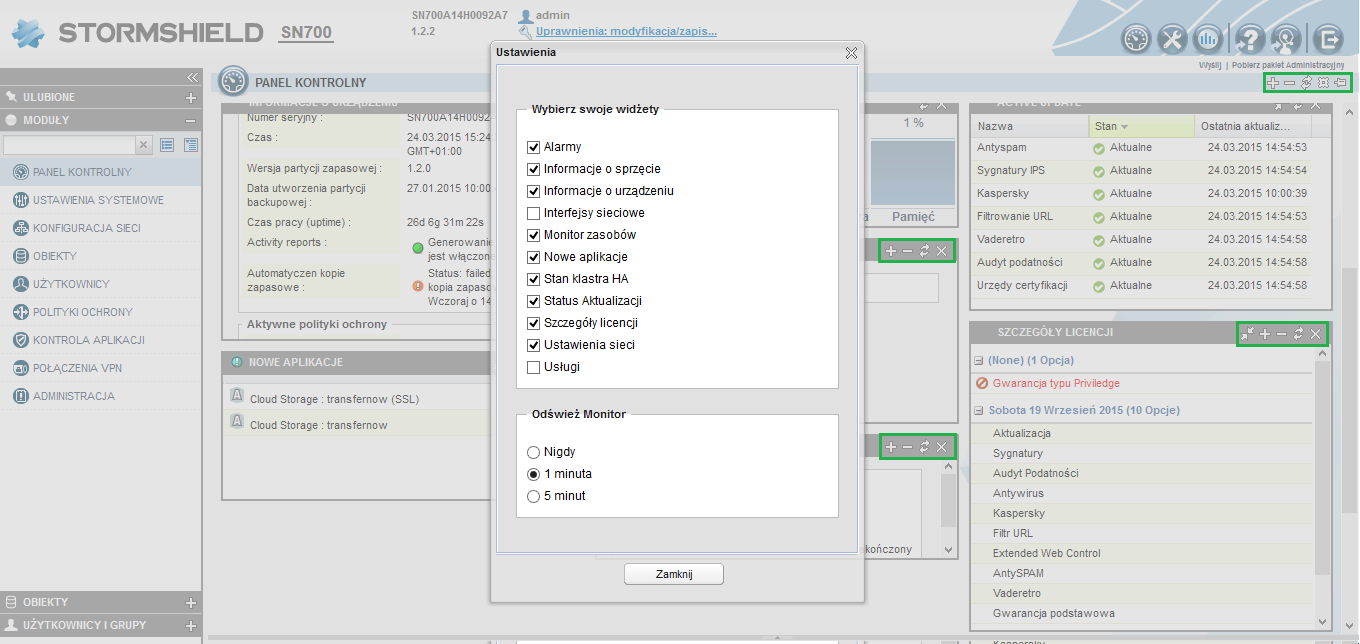This screenshot has width=1360, height=644.
Task: Open the headset support assistant icon
Action: tap(1288, 40)
